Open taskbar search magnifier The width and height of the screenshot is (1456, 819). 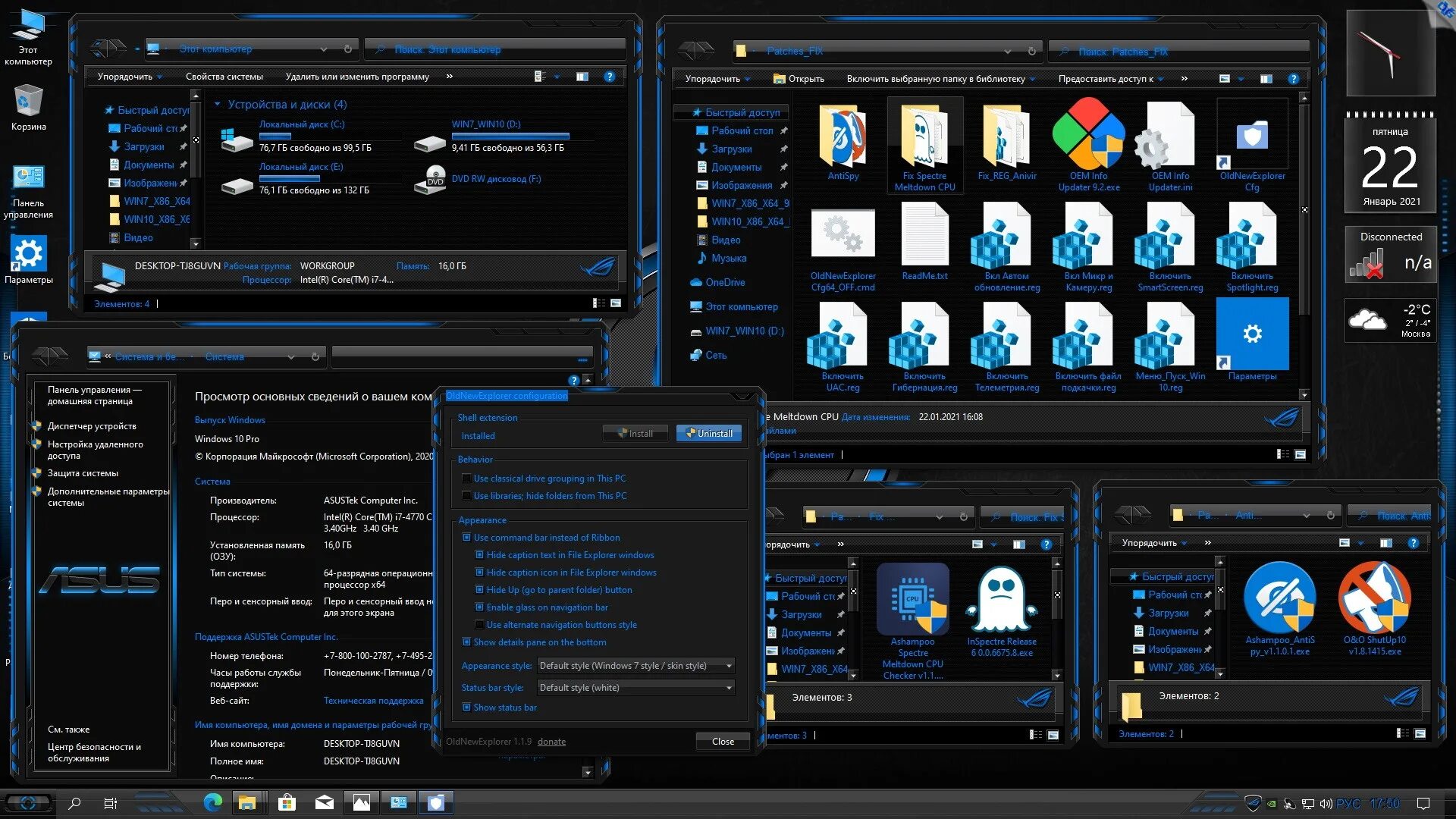[74, 803]
